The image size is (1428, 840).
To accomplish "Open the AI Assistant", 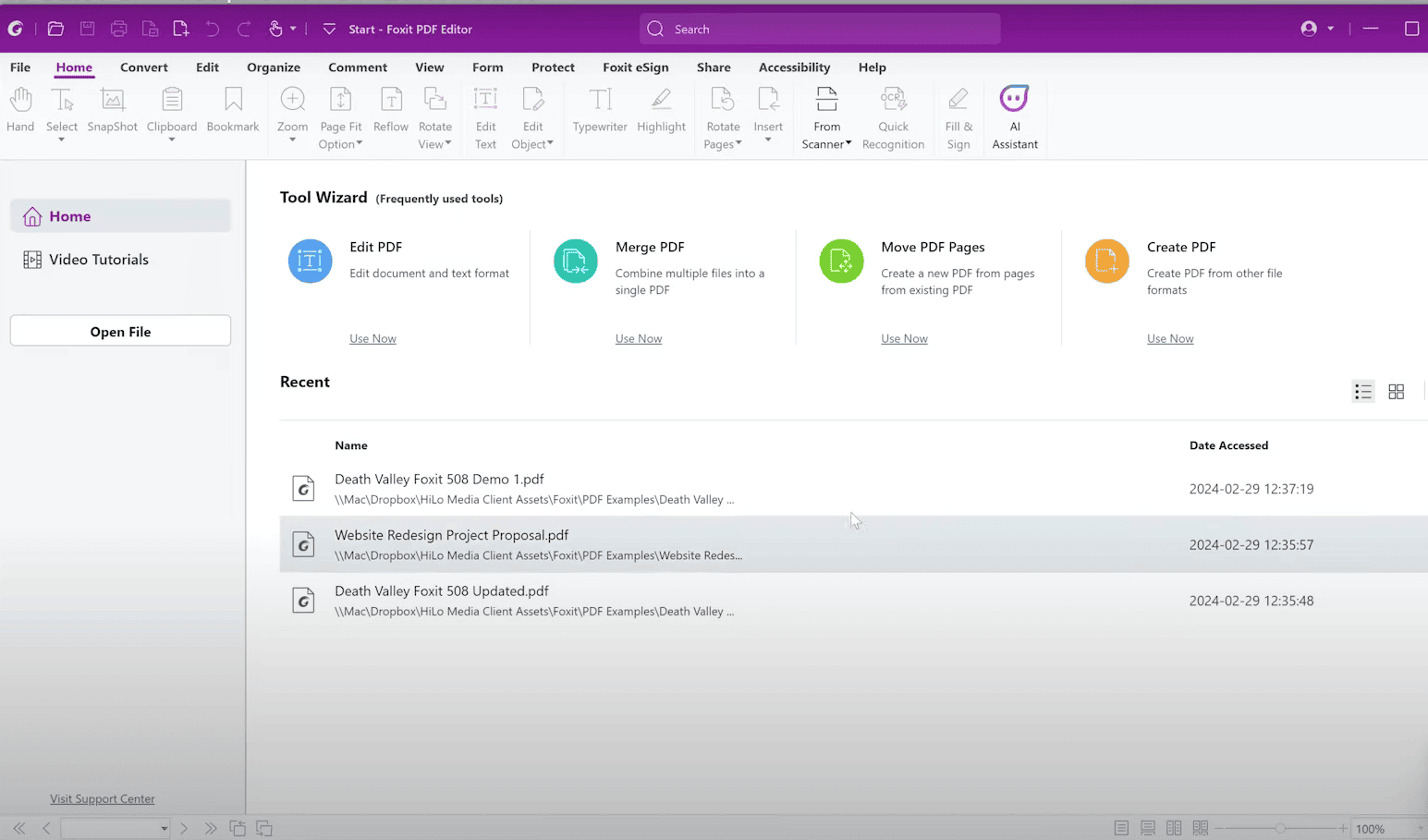I will pyautogui.click(x=1014, y=111).
